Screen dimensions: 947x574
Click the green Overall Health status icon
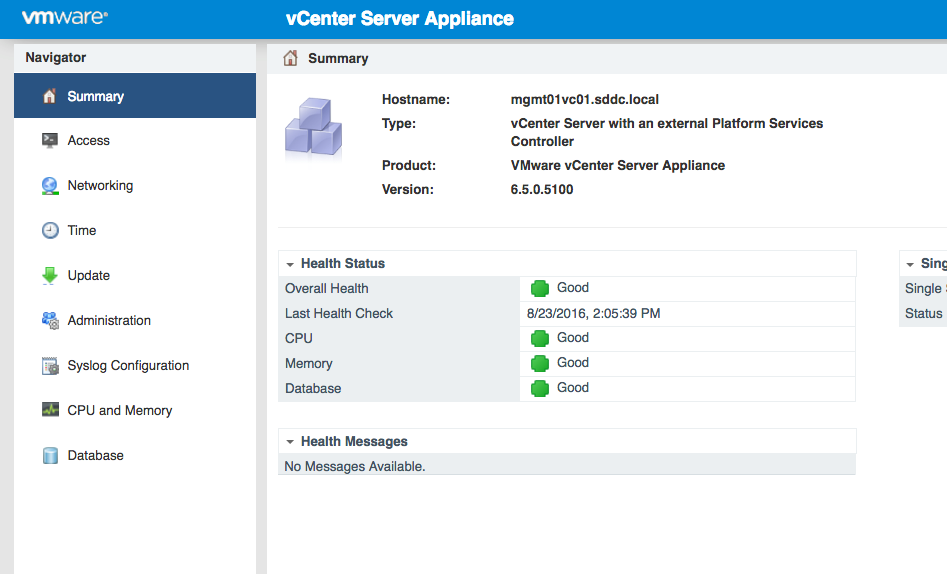click(x=539, y=288)
